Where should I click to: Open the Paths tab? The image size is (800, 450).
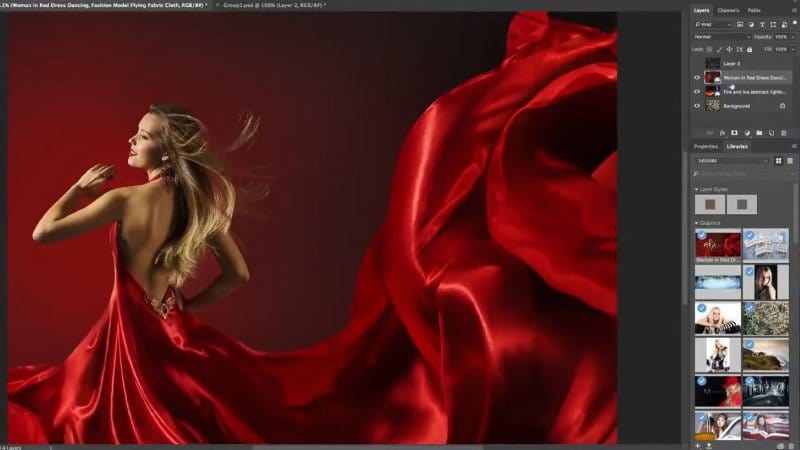click(x=754, y=10)
